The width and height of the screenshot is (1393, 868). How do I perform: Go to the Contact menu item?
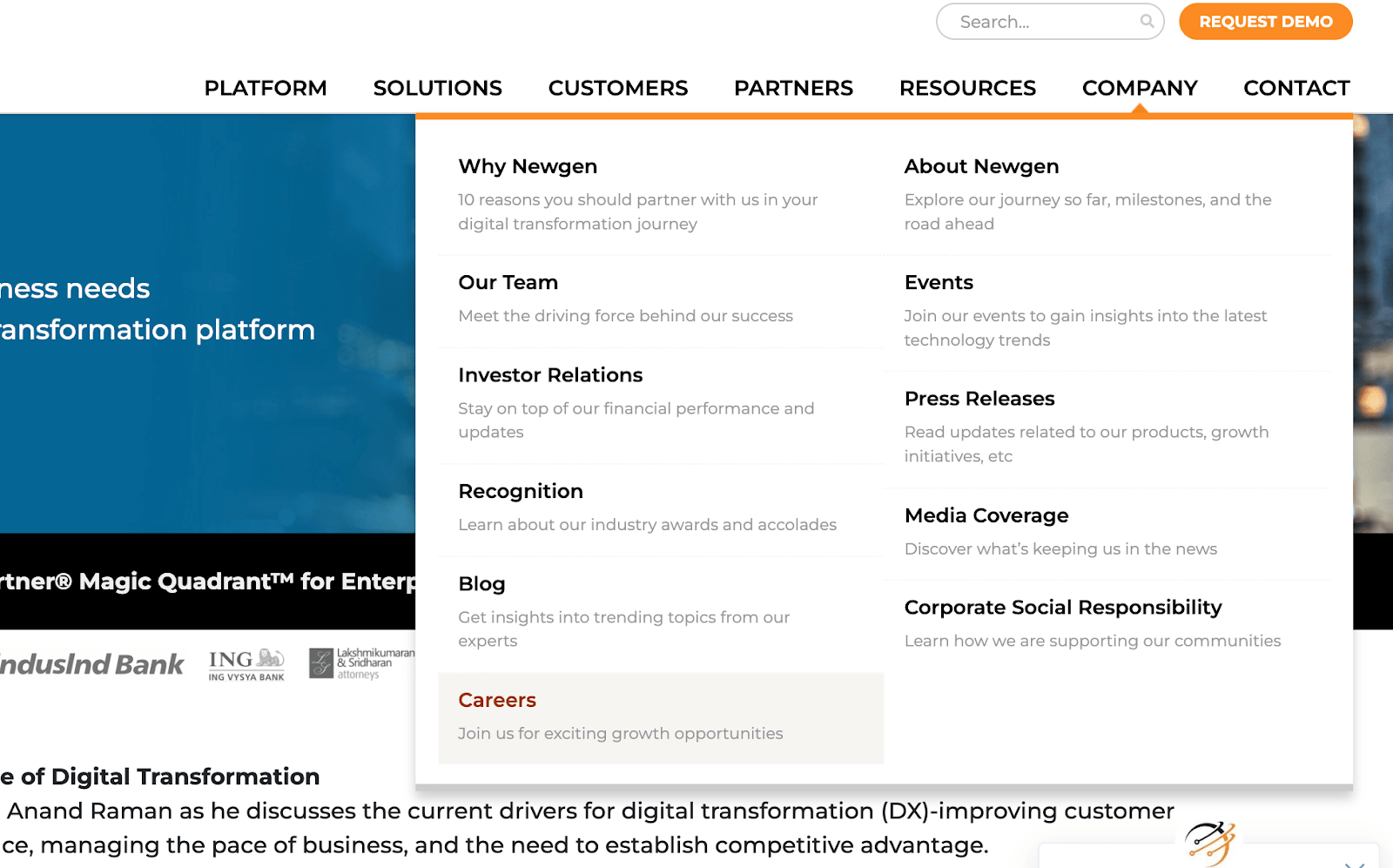click(x=1296, y=88)
